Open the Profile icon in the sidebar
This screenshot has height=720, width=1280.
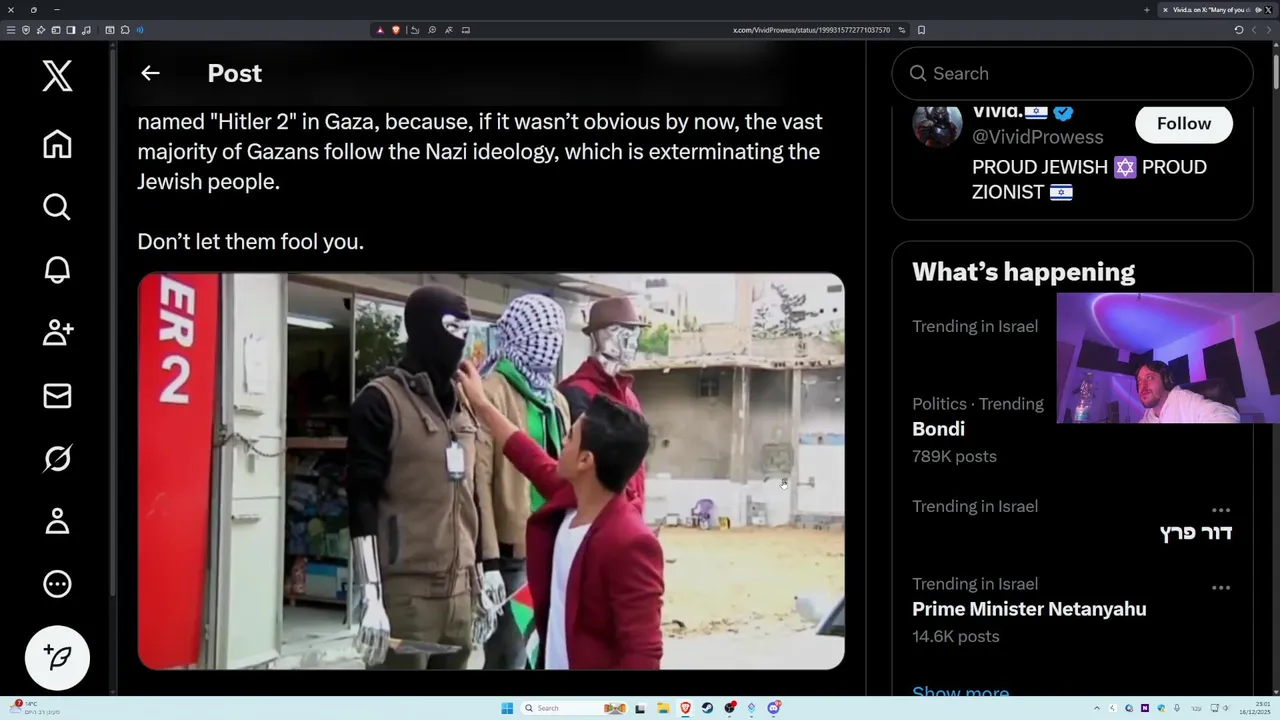[x=57, y=521]
